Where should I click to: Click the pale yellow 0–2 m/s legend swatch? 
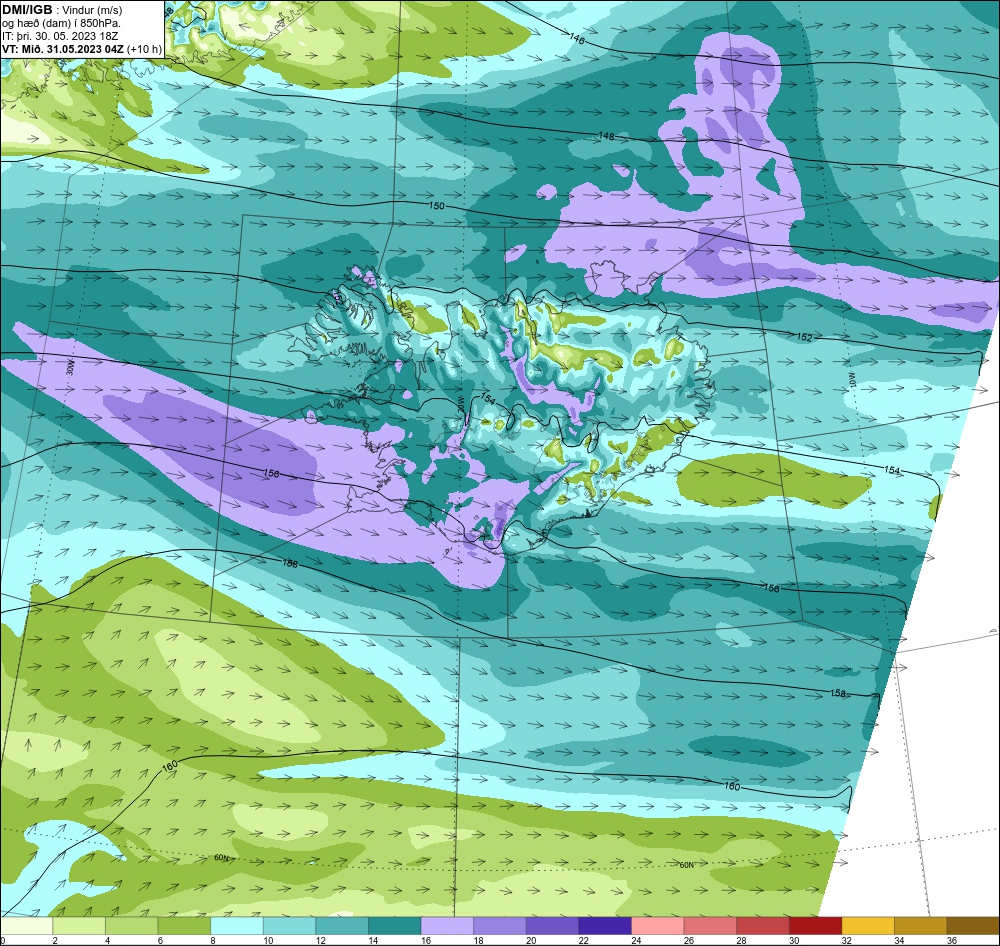[27, 926]
